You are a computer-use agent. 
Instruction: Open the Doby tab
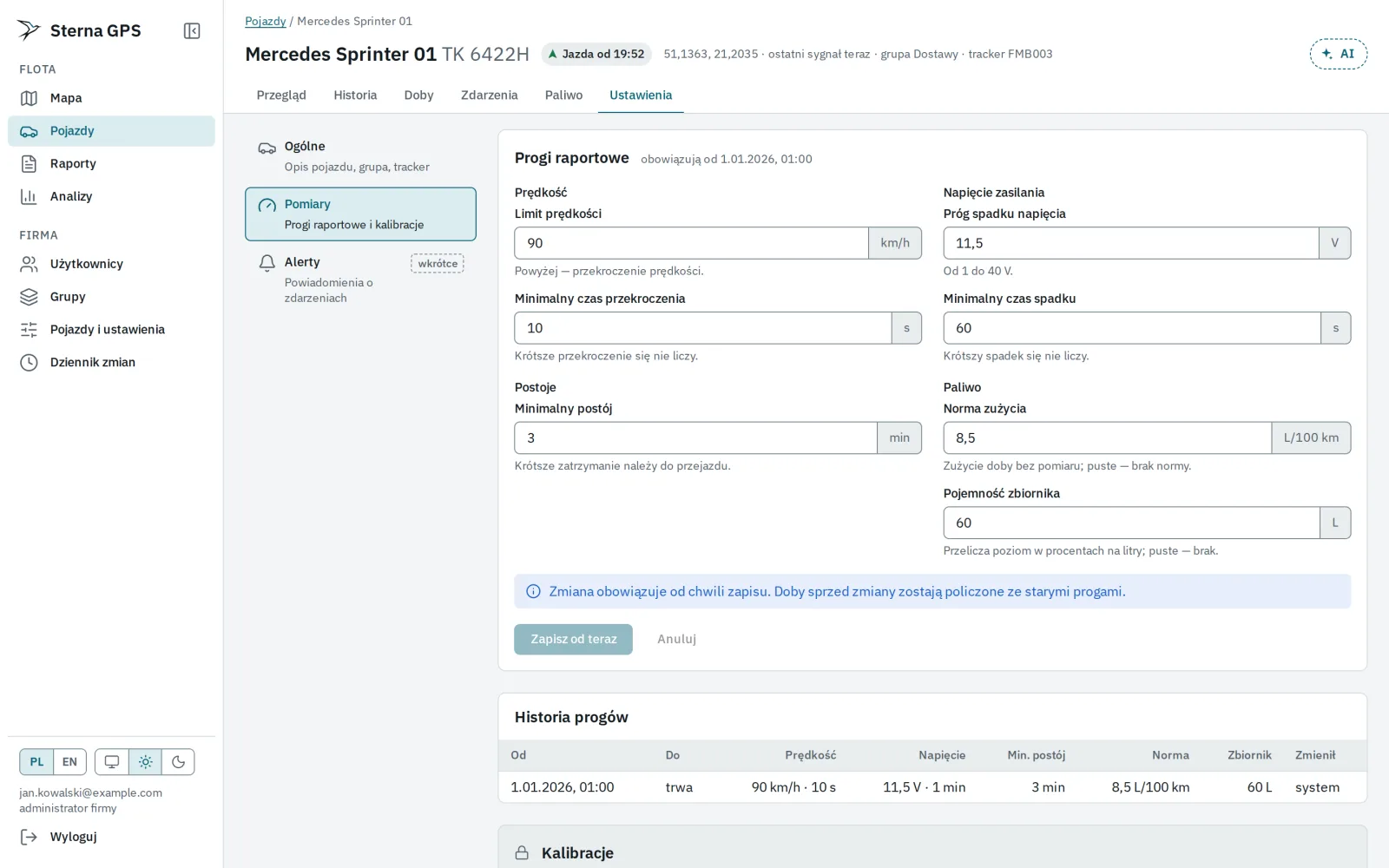418,95
